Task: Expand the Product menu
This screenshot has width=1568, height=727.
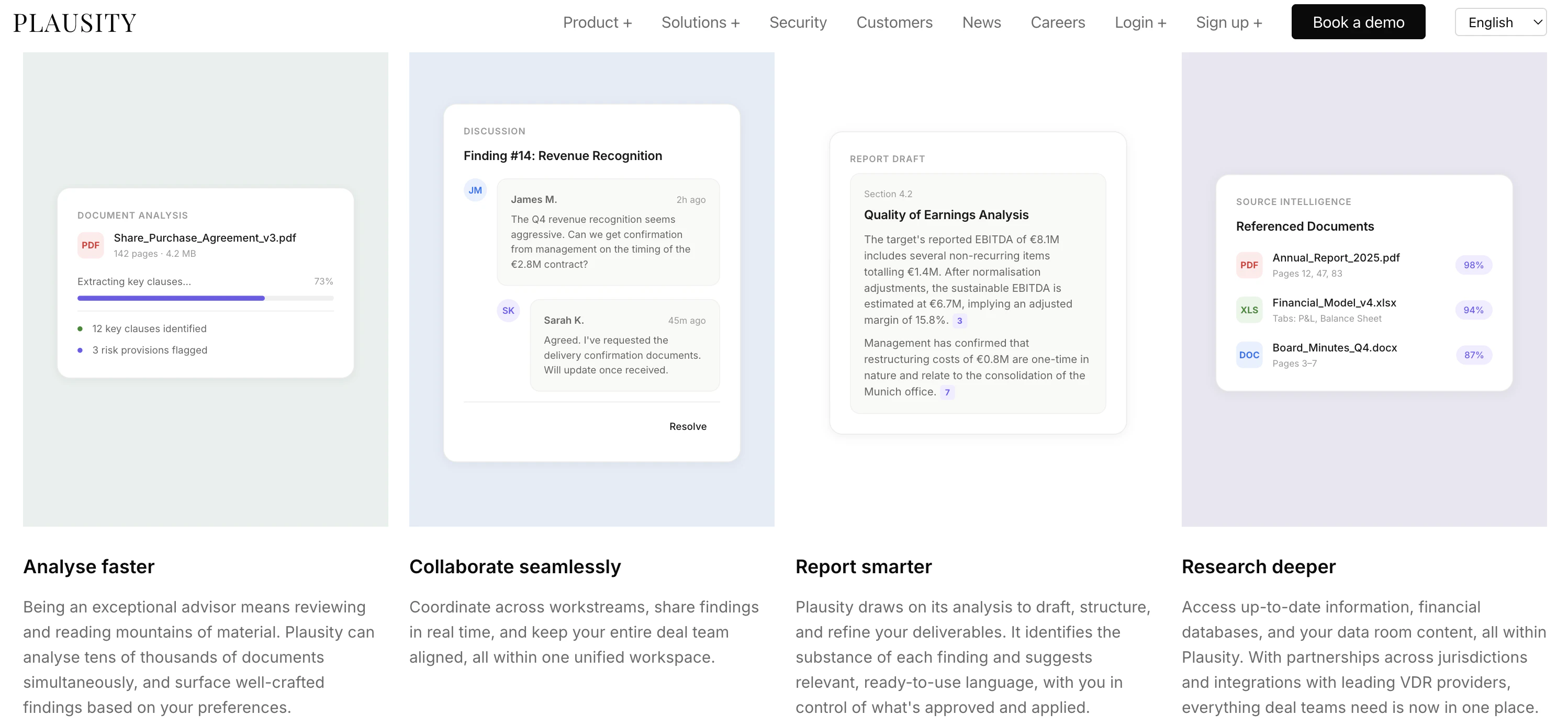Action: pos(597,22)
